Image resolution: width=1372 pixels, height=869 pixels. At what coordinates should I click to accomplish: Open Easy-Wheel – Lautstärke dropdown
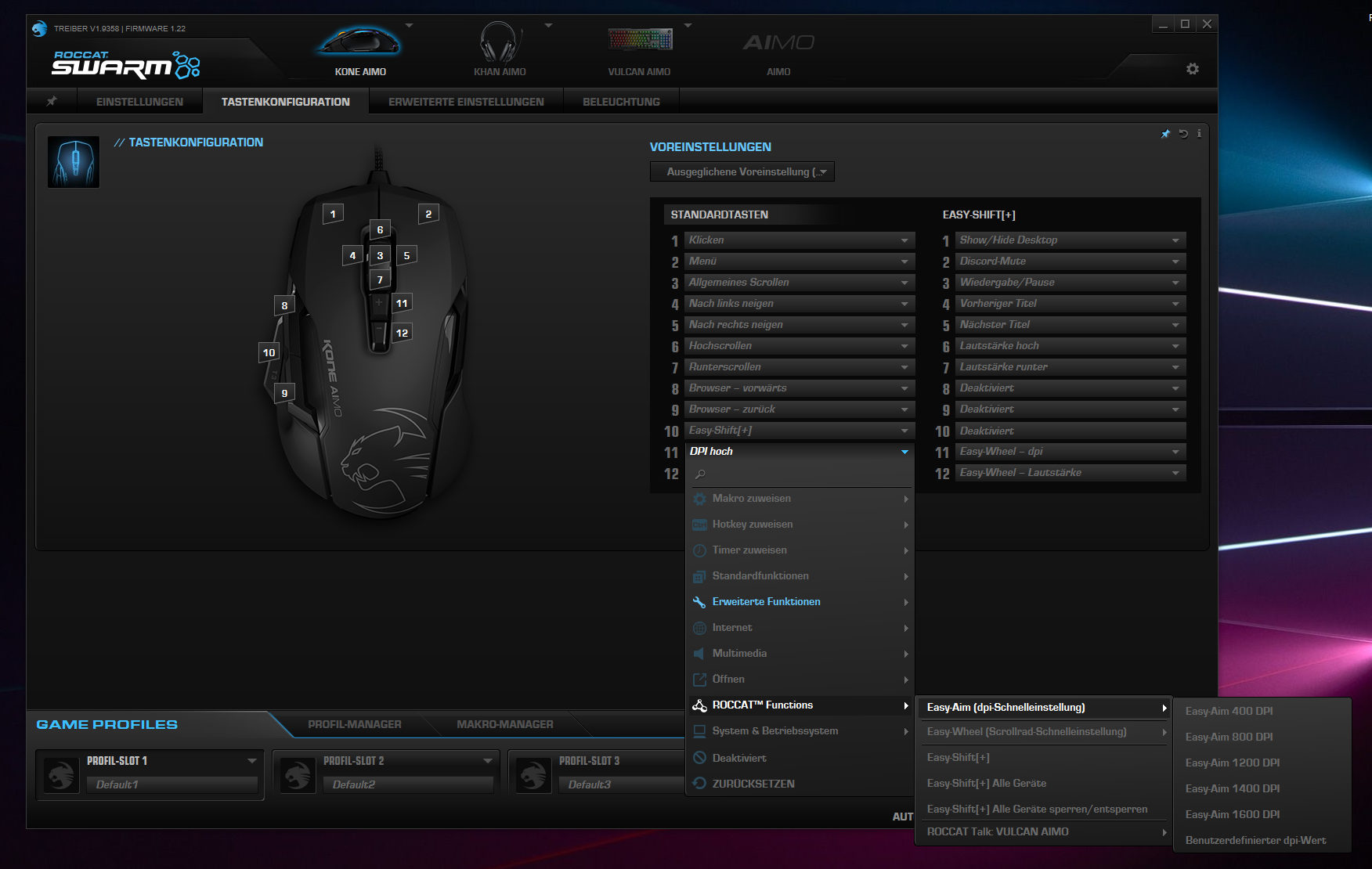coord(1071,473)
